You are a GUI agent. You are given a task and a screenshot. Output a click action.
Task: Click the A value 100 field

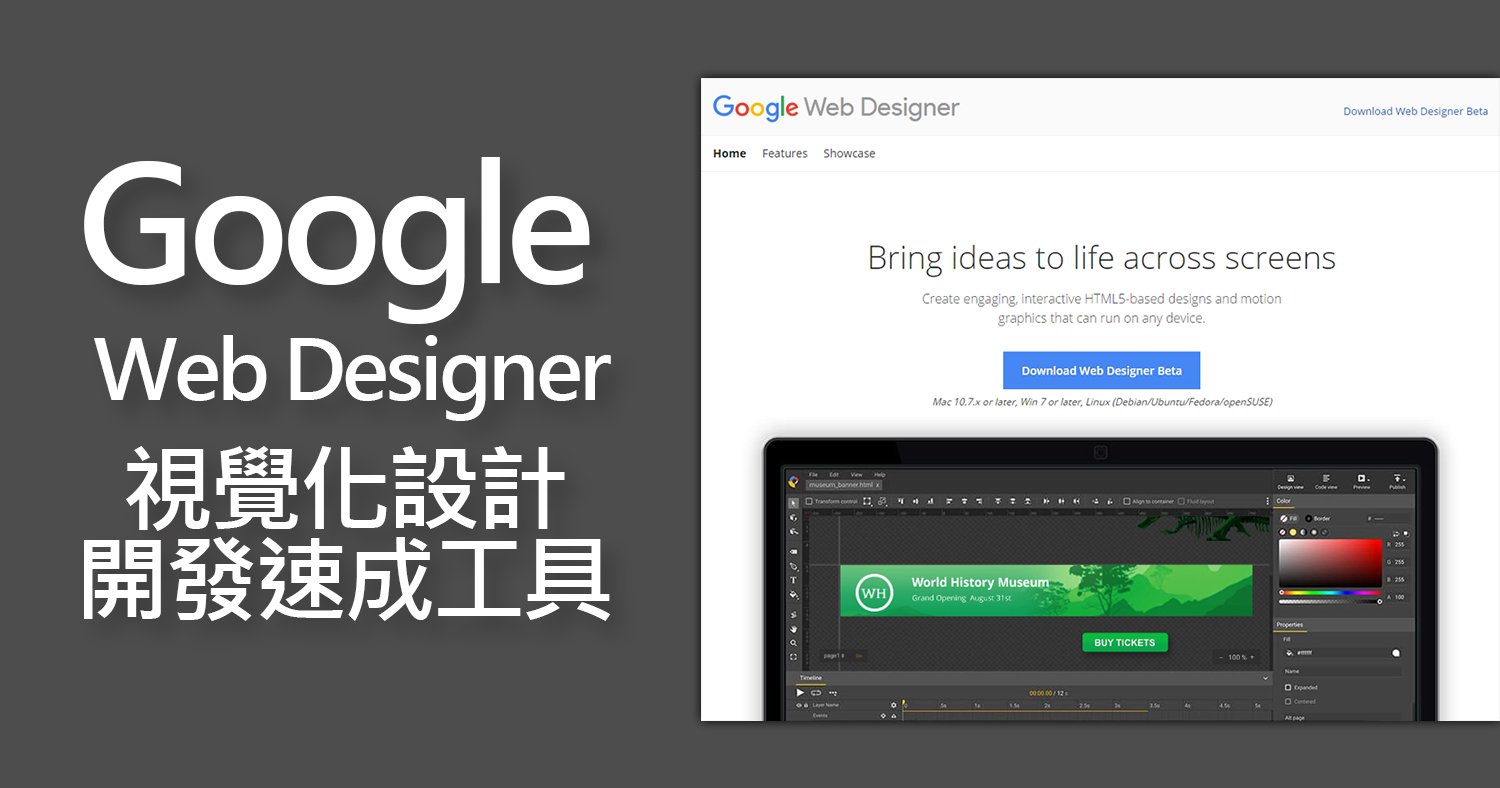pos(1399,597)
